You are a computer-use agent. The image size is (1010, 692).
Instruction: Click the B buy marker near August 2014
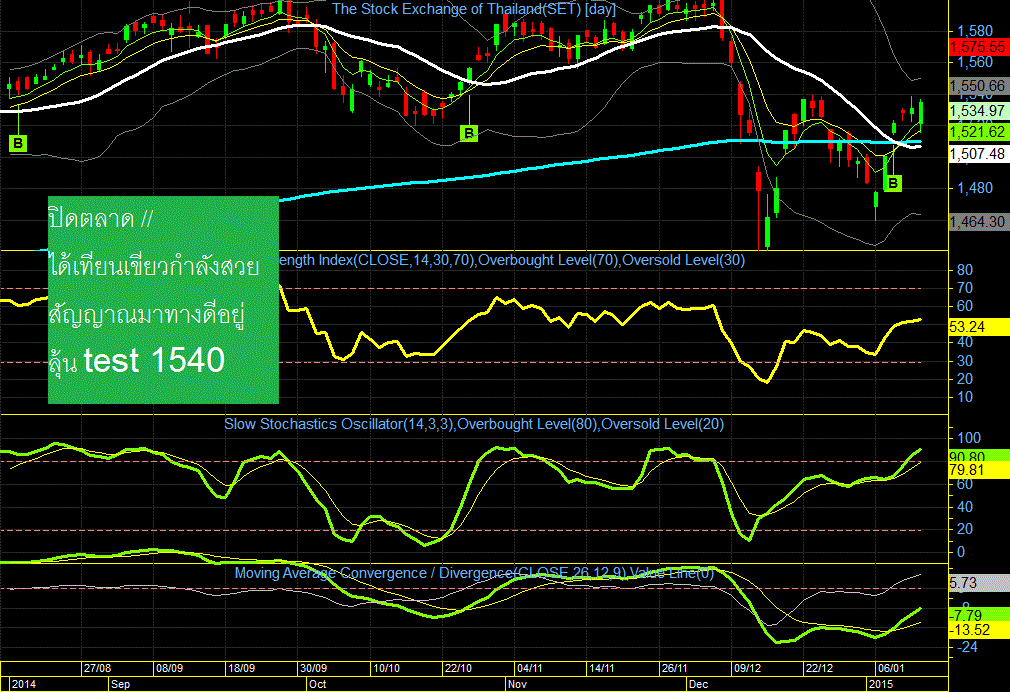(x=18, y=143)
